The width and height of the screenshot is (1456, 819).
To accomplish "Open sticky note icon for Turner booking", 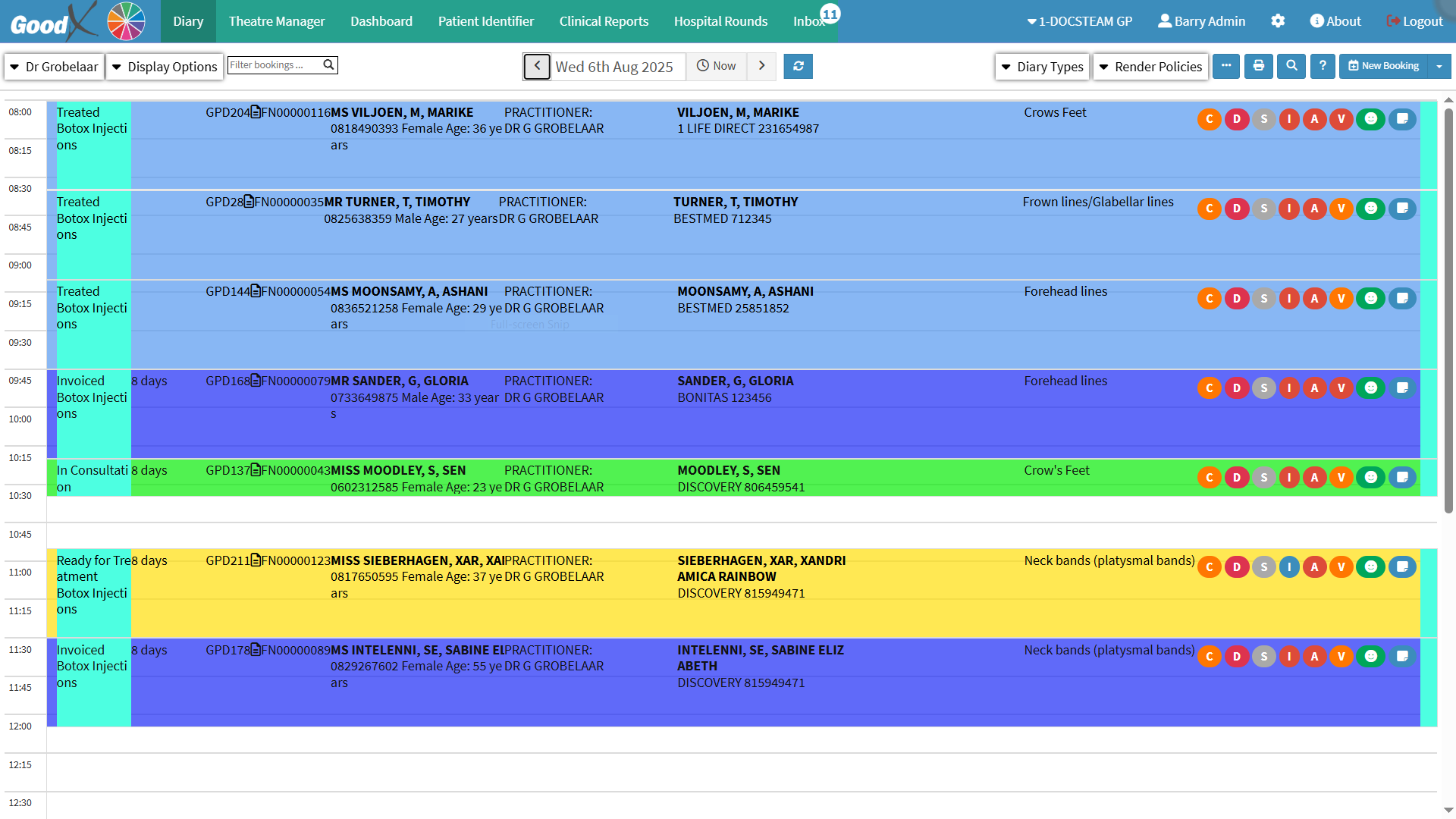I will 1402,209.
